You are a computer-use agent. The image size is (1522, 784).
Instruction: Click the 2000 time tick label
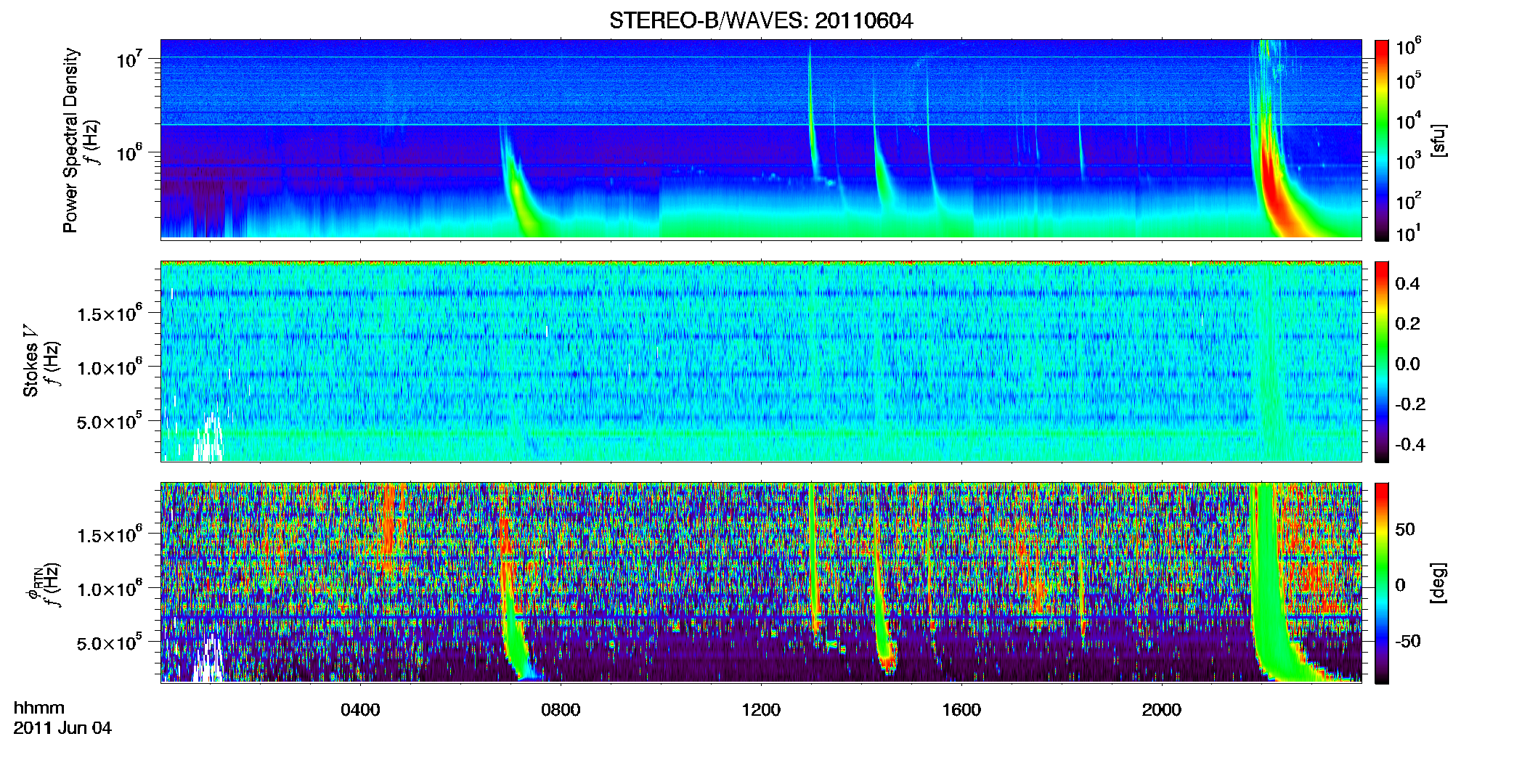(x=1162, y=709)
